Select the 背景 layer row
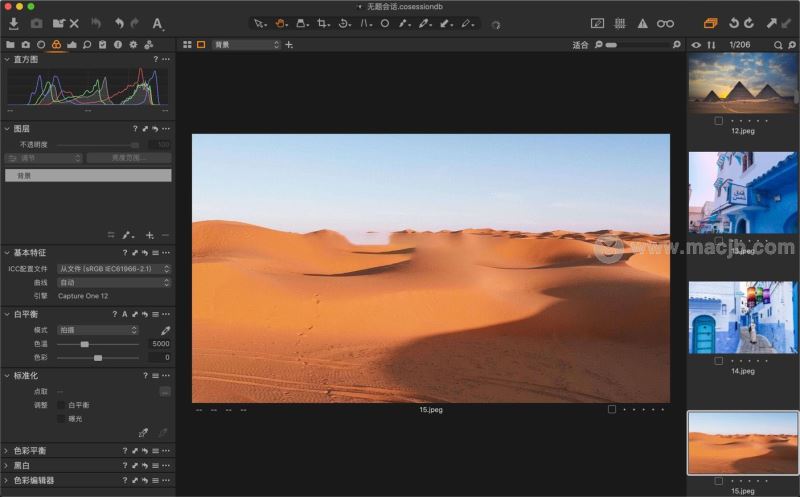 pos(88,175)
